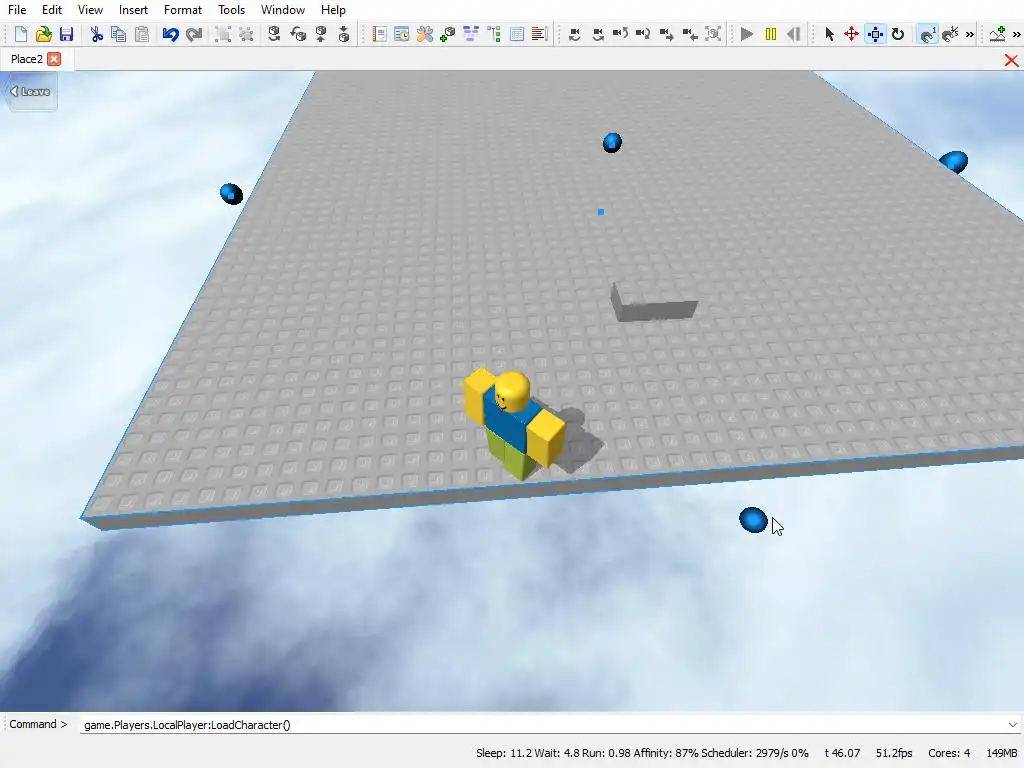Image resolution: width=1024 pixels, height=768 pixels.
Task: Open the Format menu
Action: pyautogui.click(x=183, y=10)
